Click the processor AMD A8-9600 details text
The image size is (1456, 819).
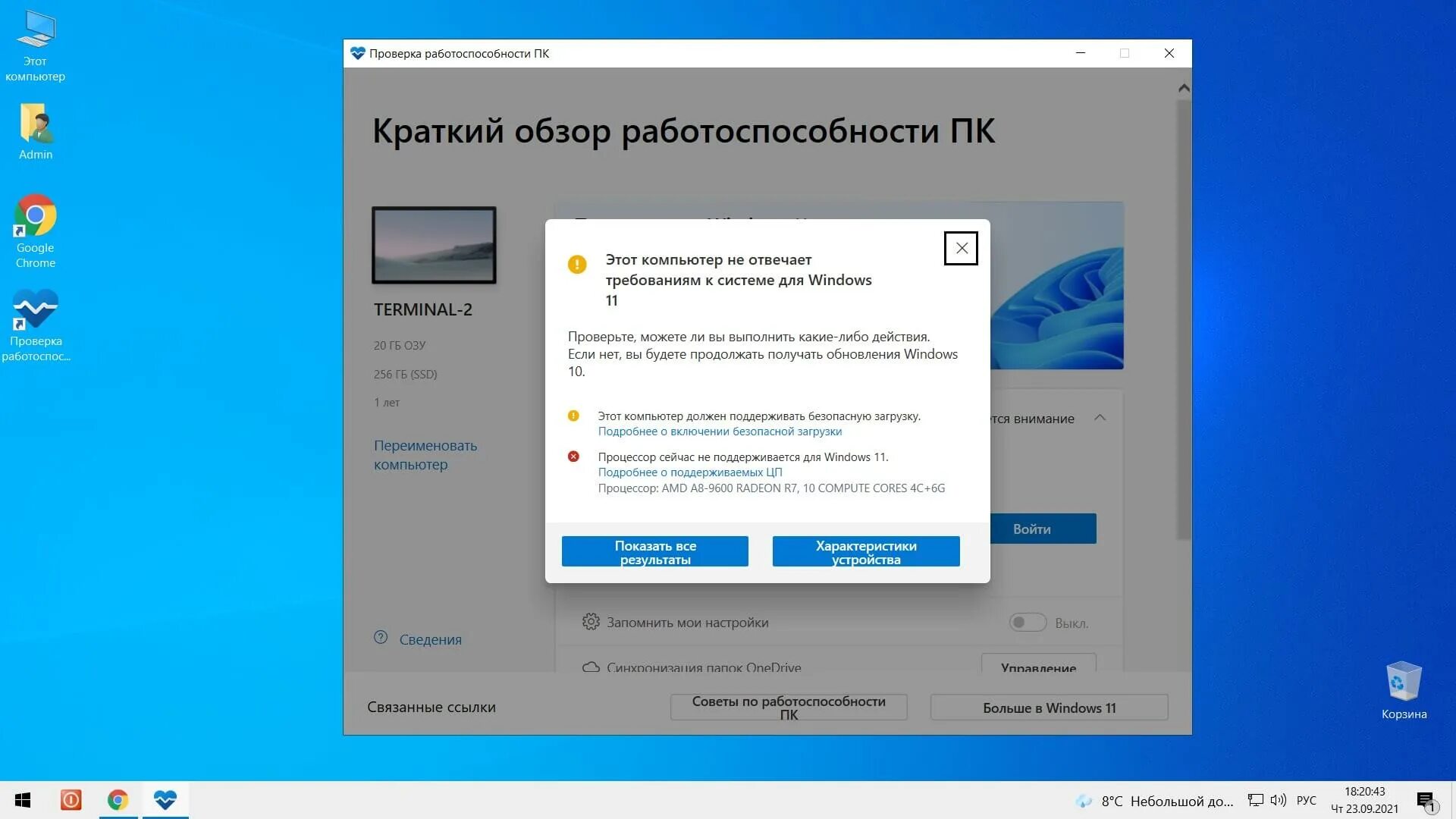click(771, 488)
